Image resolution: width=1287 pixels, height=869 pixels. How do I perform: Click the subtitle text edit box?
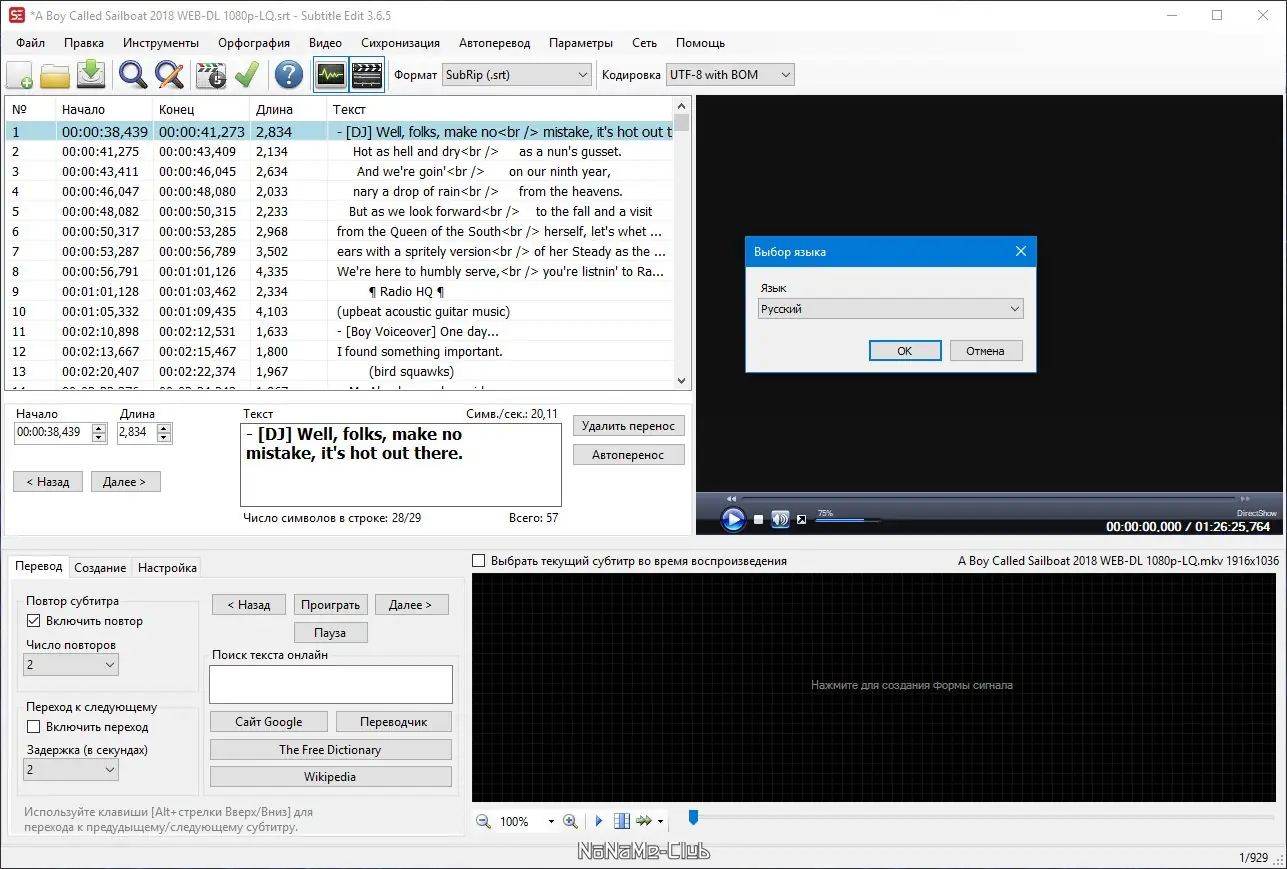[401, 465]
